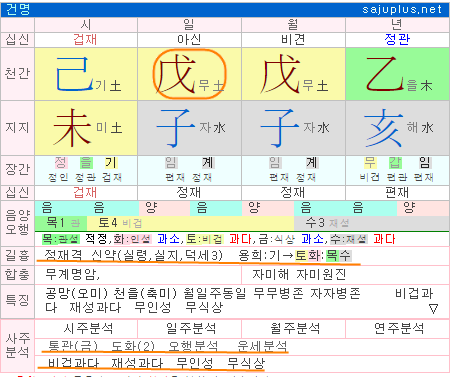The height and width of the screenshot is (377, 454).
Task: Click the 무계명암 text in 합충 row
Action: tap(72, 274)
